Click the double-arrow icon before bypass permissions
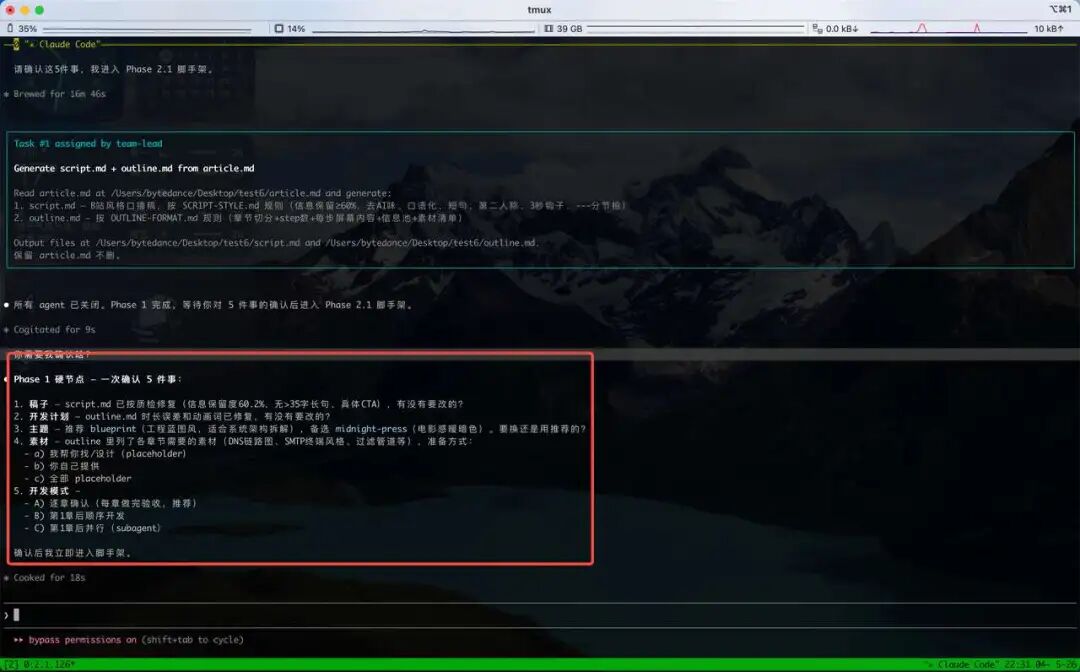1080x672 pixels. [19, 640]
